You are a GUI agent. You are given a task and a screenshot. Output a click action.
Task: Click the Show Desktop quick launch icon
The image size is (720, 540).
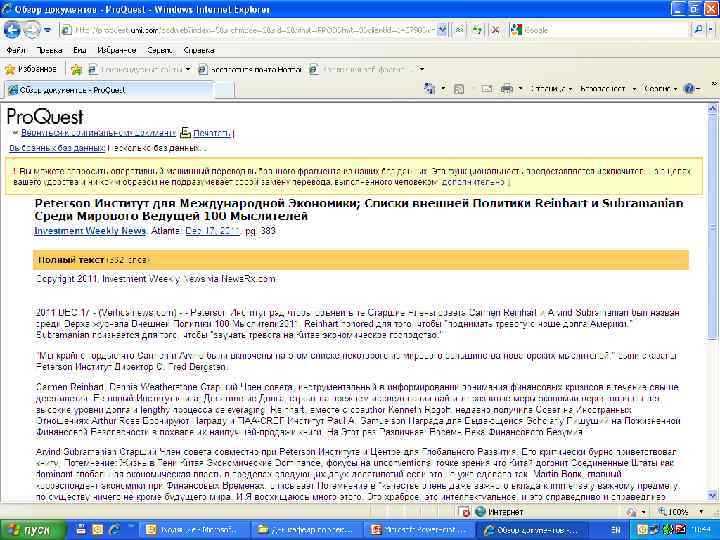pyautogui.click(x=81, y=529)
